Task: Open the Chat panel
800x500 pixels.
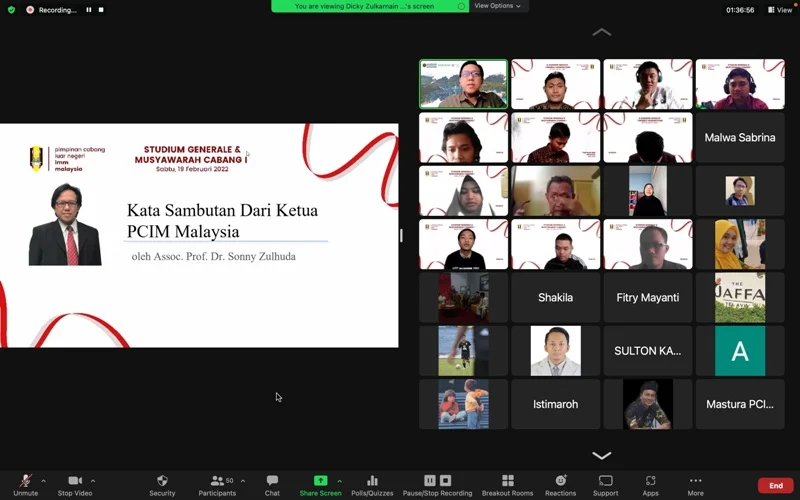Action: coord(272,485)
